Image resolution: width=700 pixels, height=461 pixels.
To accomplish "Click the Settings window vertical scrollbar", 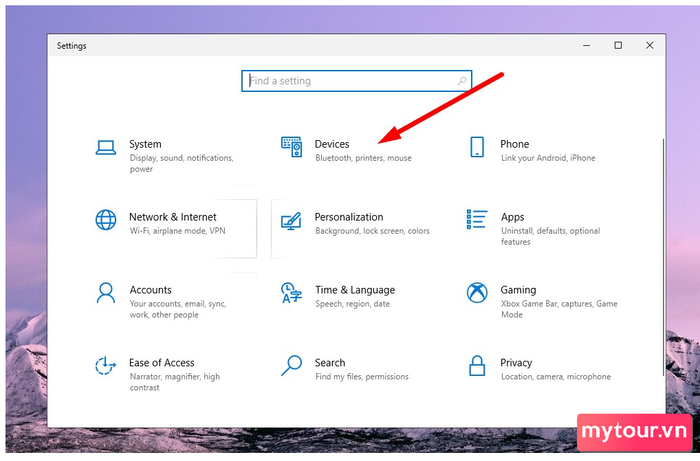I will point(663,257).
